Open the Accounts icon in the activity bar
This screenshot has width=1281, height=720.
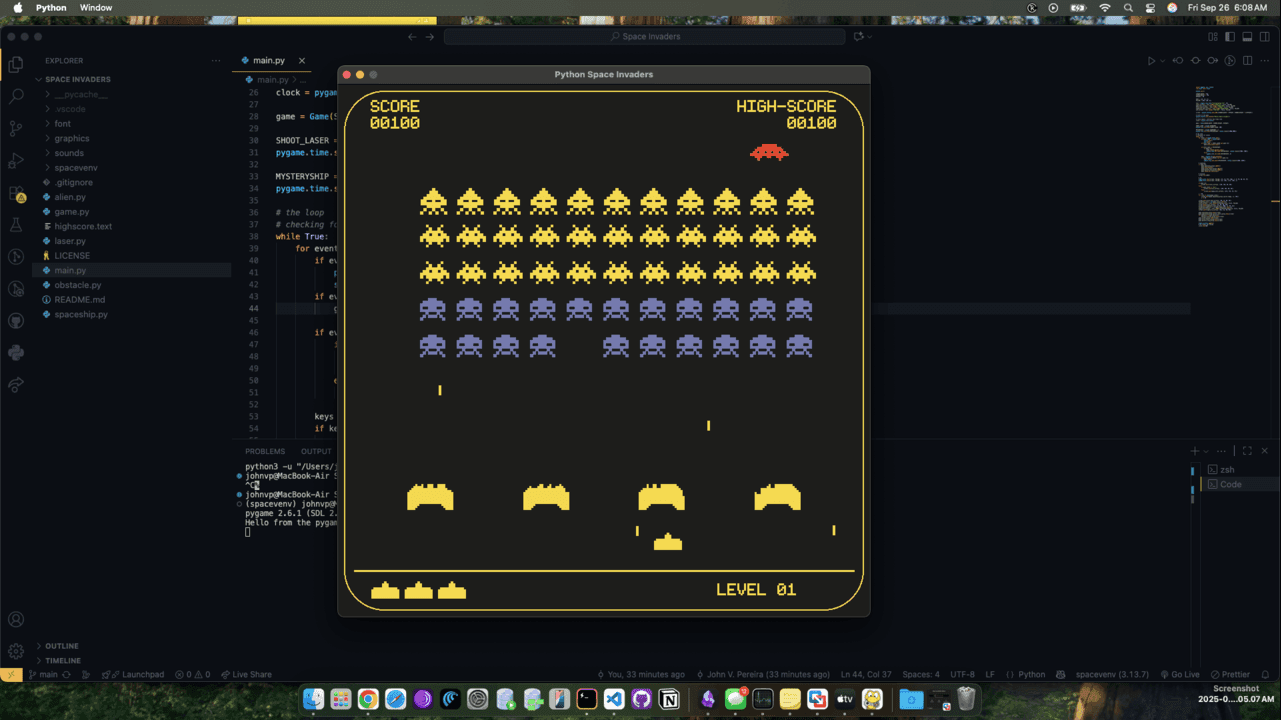pyautogui.click(x=16, y=620)
